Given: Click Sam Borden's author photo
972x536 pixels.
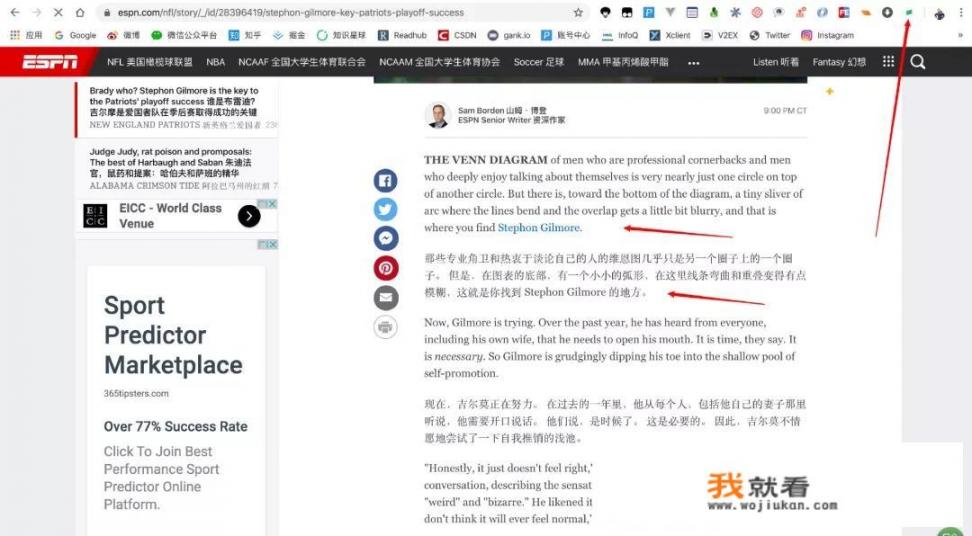Looking at the screenshot, I should (438, 115).
